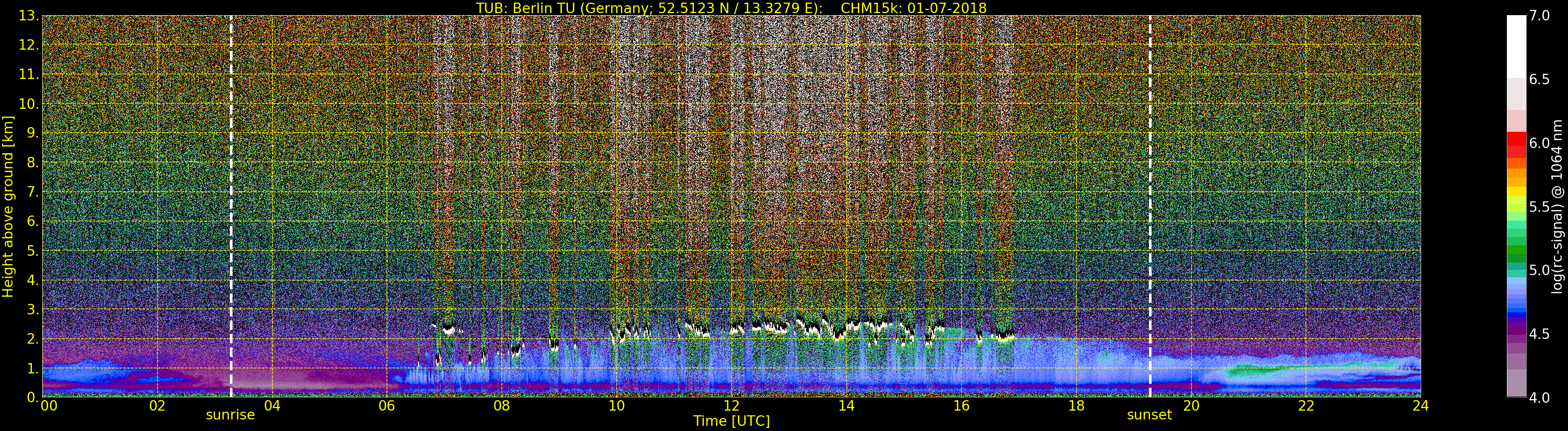Click the 10 tick label on the time axis

point(617,405)
